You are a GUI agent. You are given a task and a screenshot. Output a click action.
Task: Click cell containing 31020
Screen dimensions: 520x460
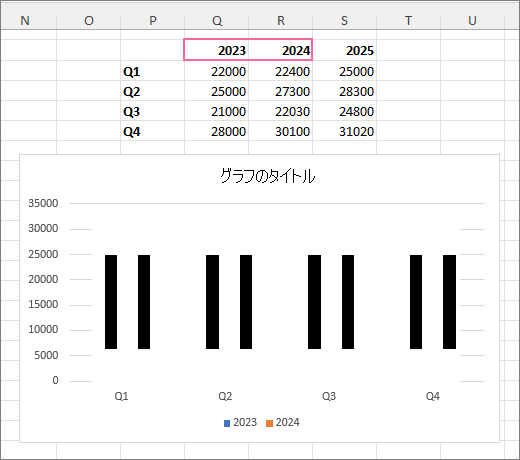click(345, 131)
